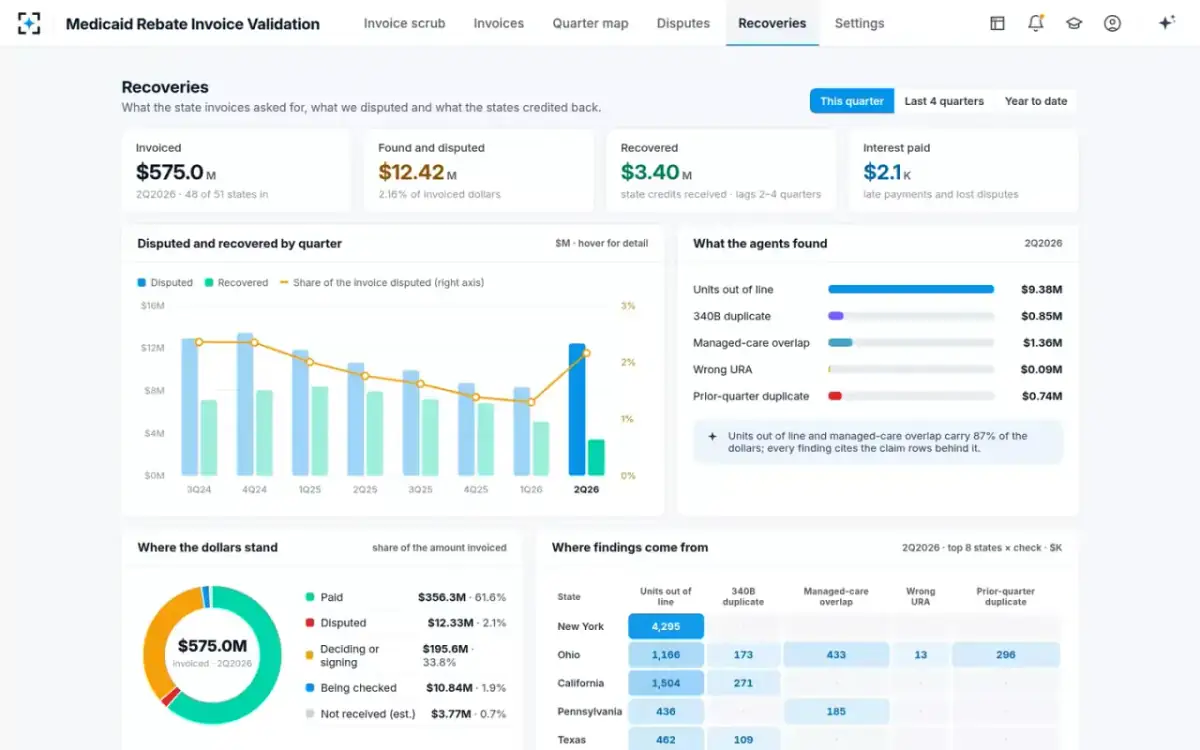The width and height of the screenshot is (1200, 750).
Task: Click the California 1,504 cell
Action: pos(666,683)
